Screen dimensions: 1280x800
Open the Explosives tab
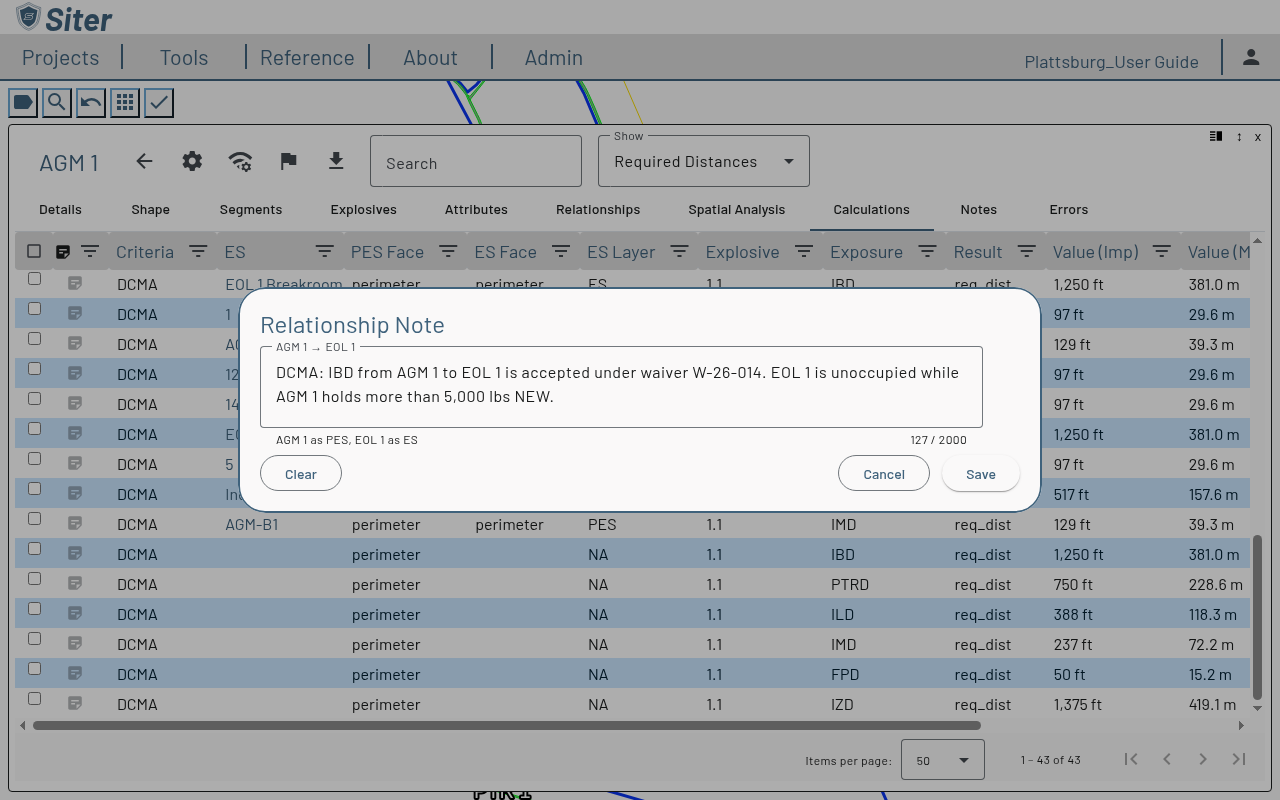point(364,209)
